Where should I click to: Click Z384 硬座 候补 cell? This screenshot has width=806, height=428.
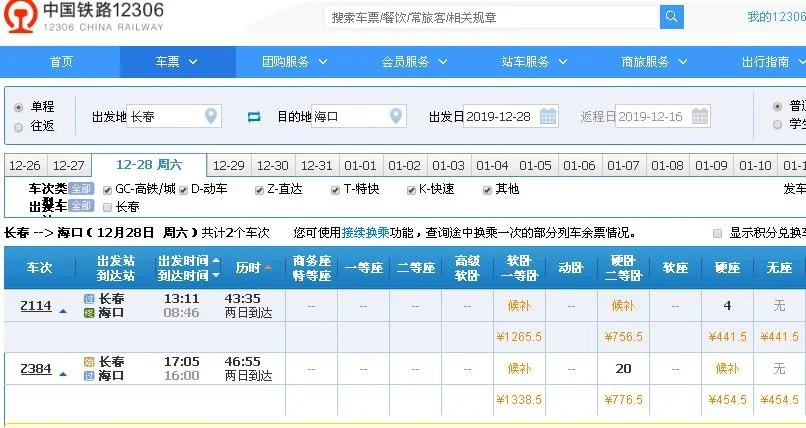pyautogui.click(x=727, y=368)
